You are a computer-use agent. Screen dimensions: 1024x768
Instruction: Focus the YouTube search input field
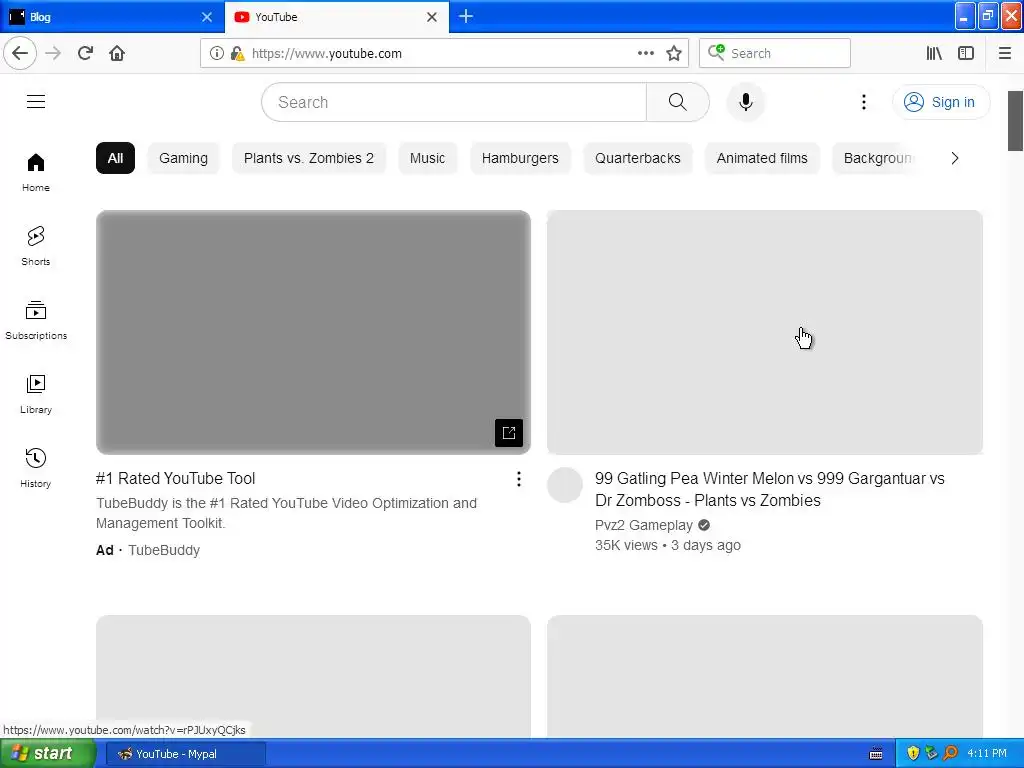[x=454, y=102]
